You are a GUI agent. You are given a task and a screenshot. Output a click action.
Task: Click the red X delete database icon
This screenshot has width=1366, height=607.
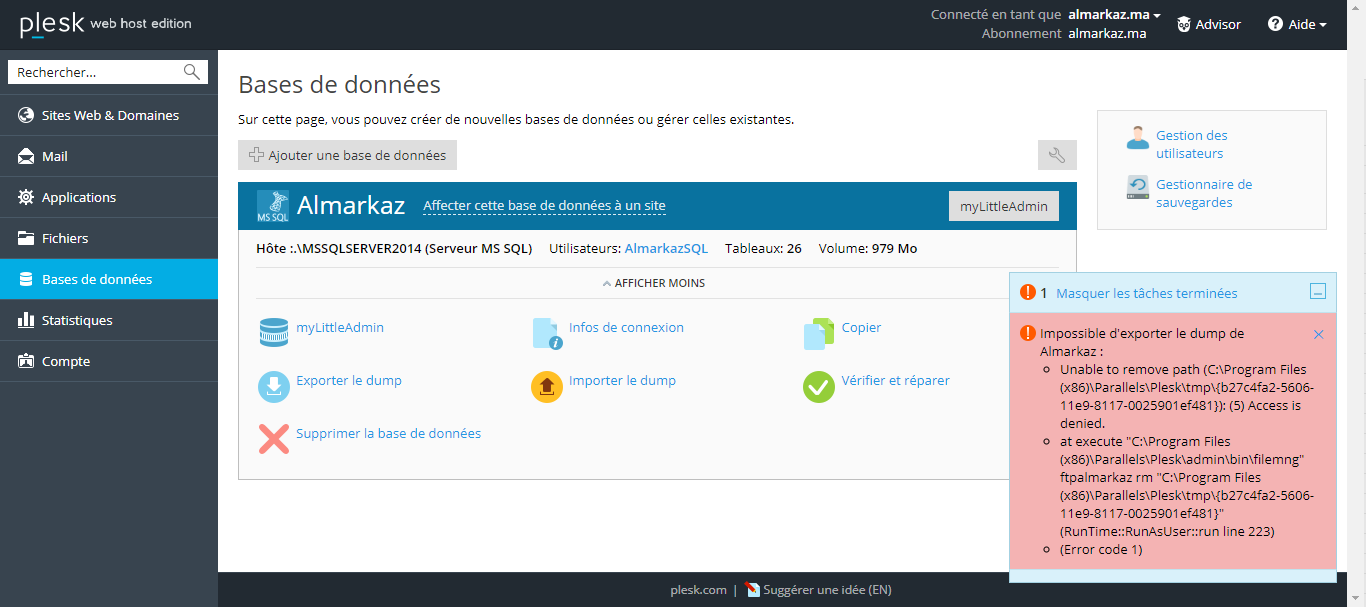(274, 440)
